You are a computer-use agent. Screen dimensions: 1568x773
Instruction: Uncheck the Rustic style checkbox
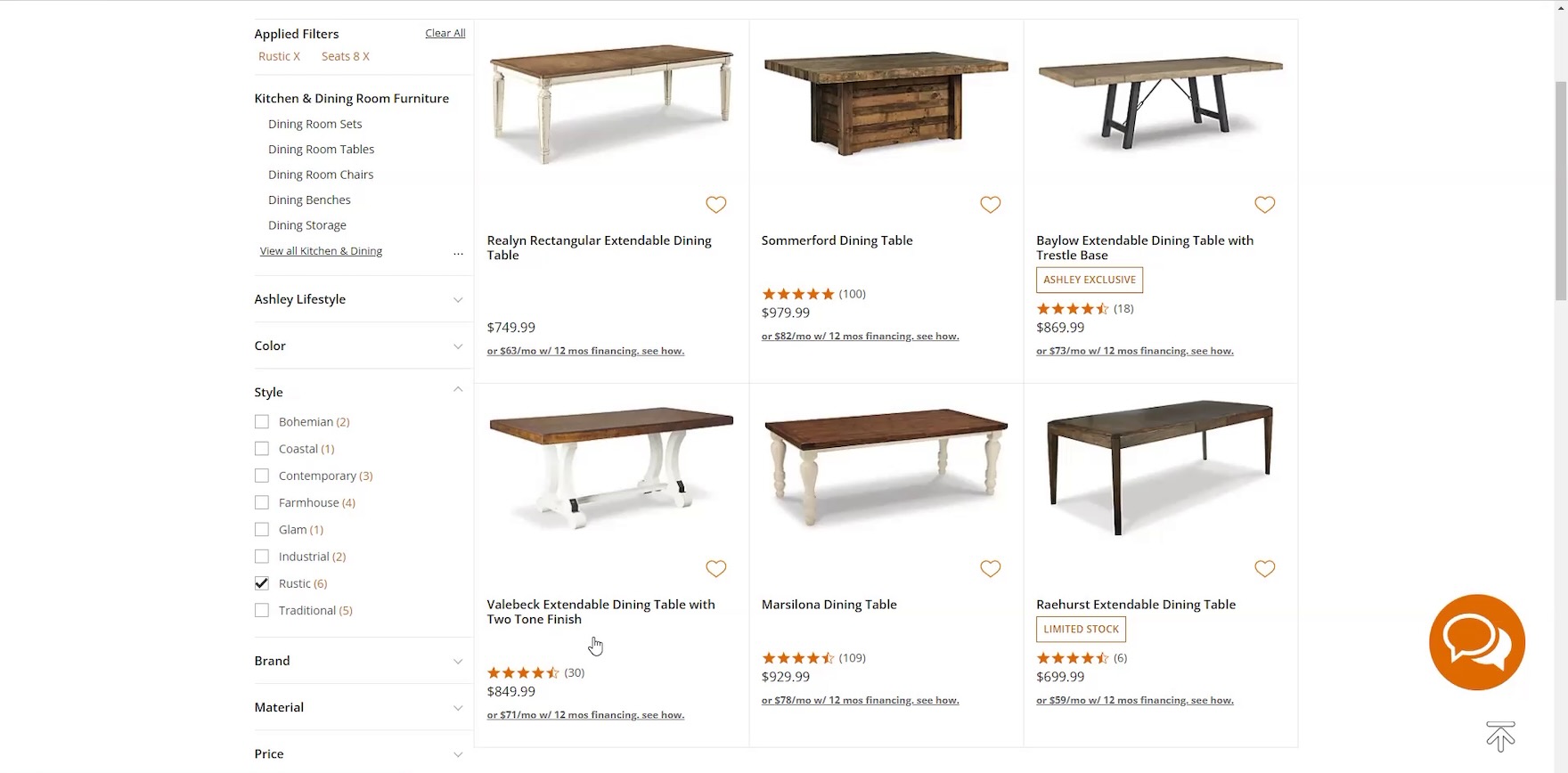262,583
